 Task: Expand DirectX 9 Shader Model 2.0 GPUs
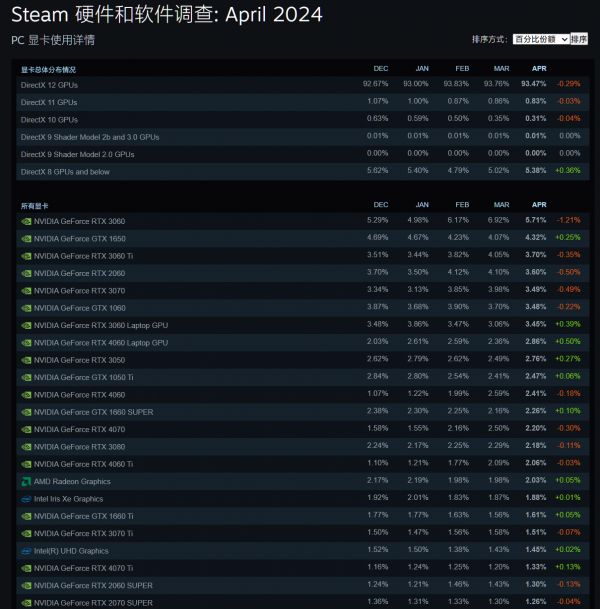tap(303, 154)
